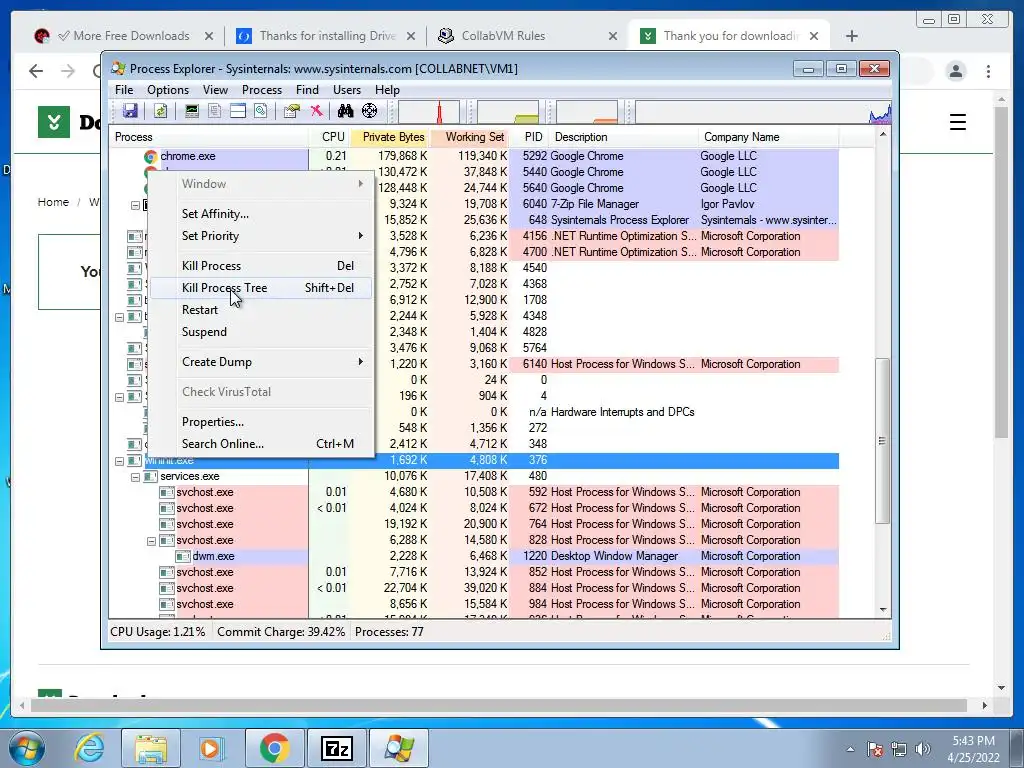
Task: Switch to the CollabVM Rules Chrome tab
Action: click(x=528, y=36)
